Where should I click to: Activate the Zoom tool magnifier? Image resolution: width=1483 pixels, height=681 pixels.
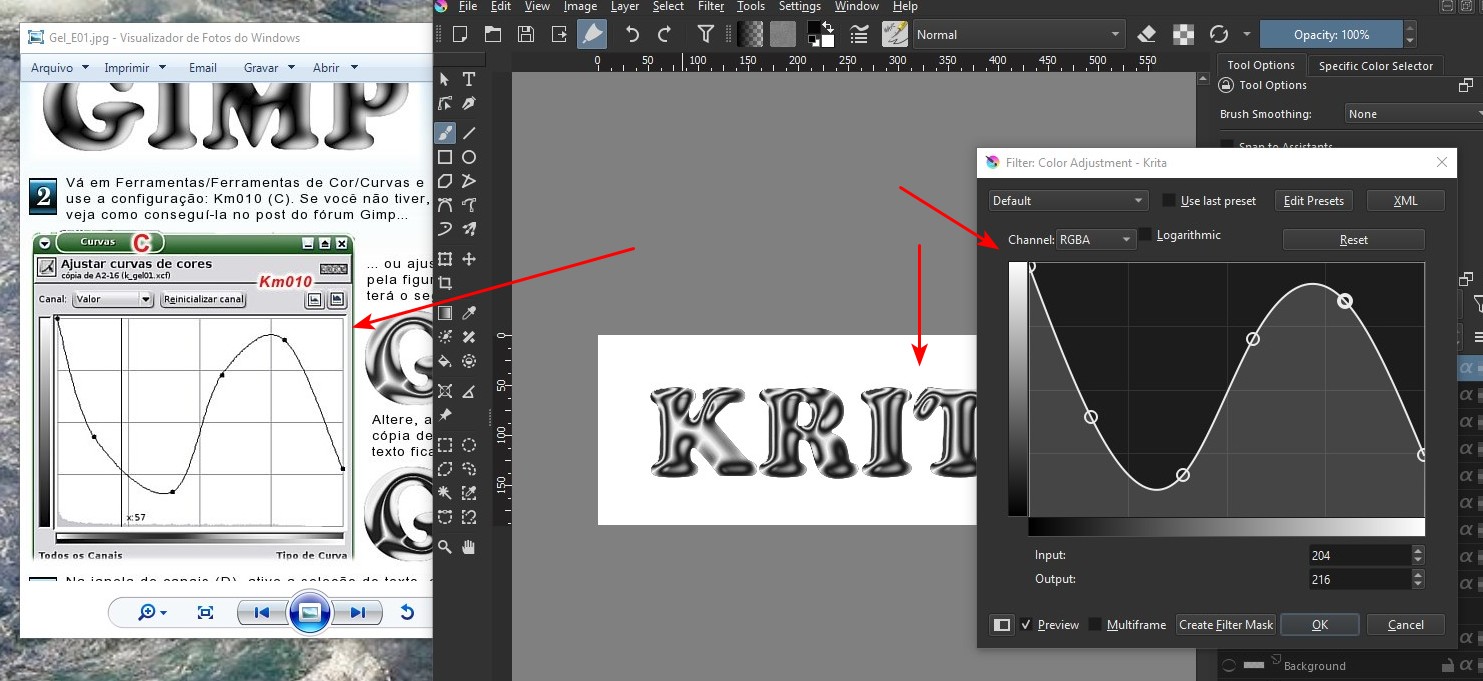(445, 546)
